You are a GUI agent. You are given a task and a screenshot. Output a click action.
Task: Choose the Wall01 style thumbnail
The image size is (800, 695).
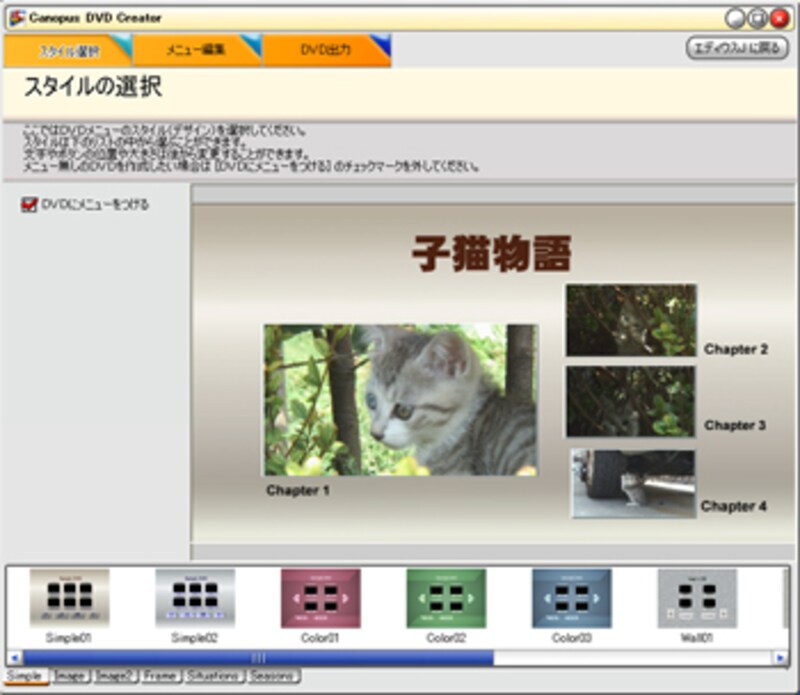(x=696, y=598)
